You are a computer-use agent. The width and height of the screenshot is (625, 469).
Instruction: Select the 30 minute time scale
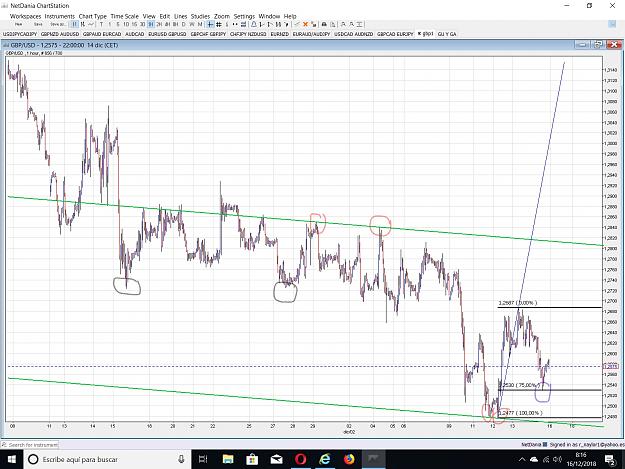click(x=142, y=24)
